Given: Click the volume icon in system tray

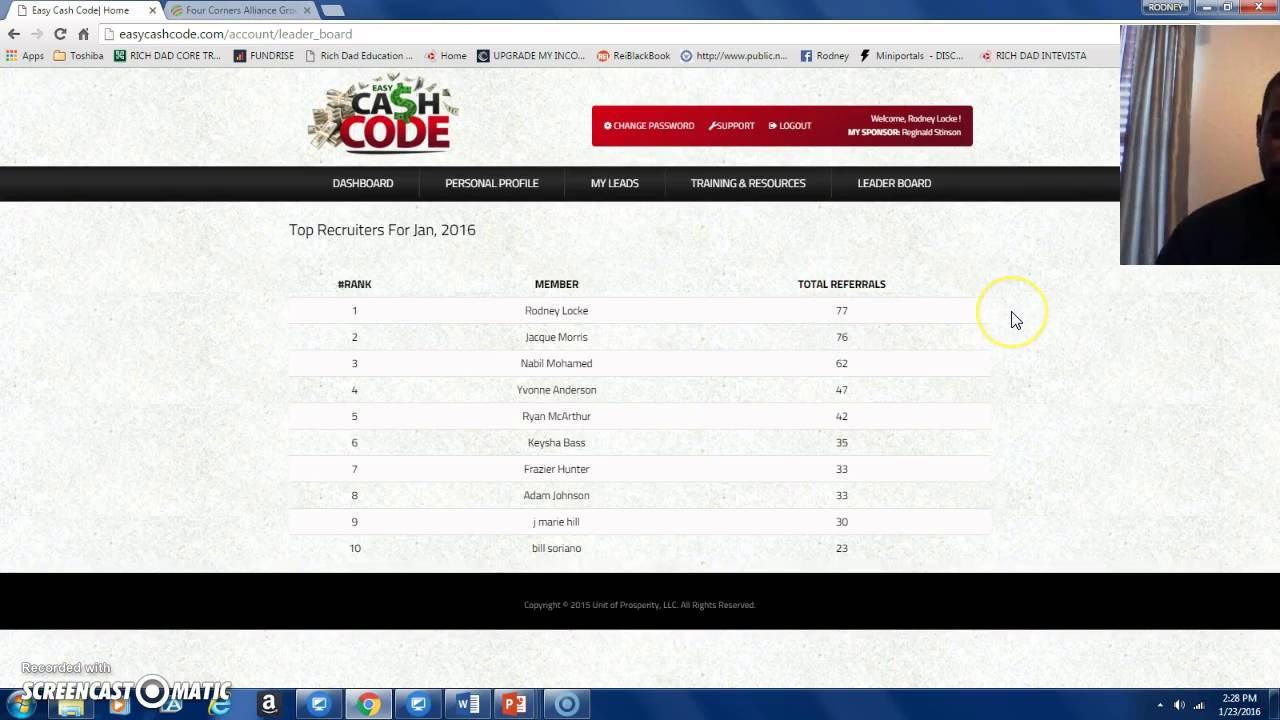Looking at the screenshot, I should (1179, 705).
